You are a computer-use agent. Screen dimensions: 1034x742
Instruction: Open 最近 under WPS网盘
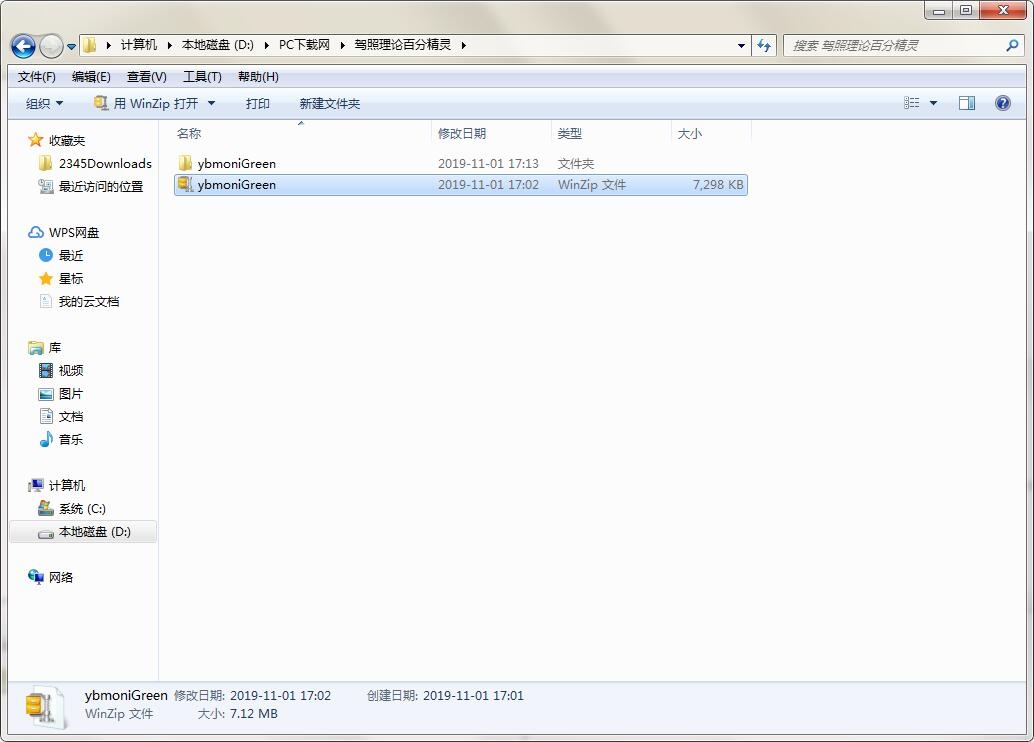(x=61, y=255)
